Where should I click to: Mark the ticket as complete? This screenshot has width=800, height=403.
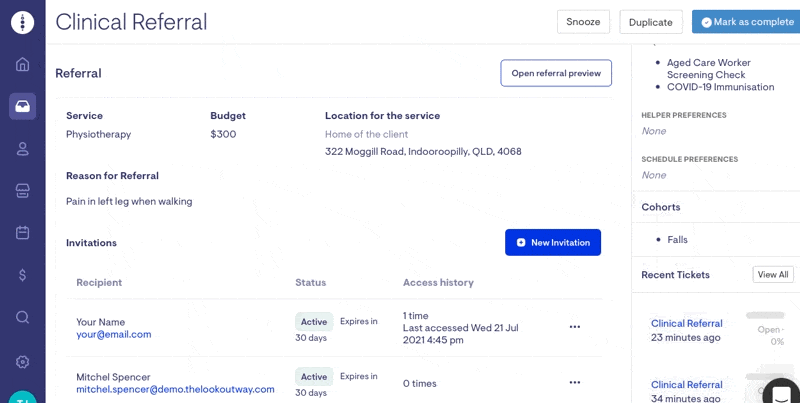[746, 22]
